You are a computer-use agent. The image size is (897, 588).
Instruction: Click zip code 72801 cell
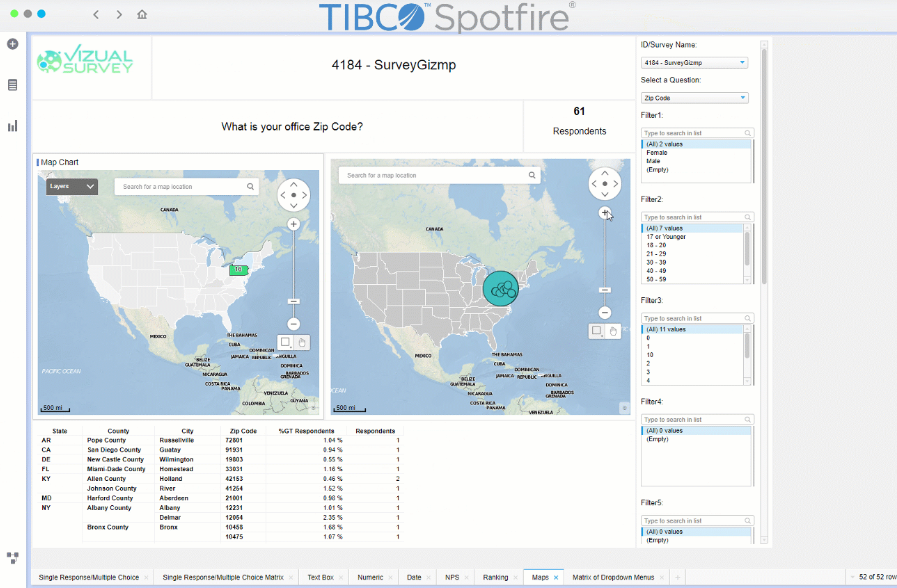pyautogui.click(x=234, y=440)
